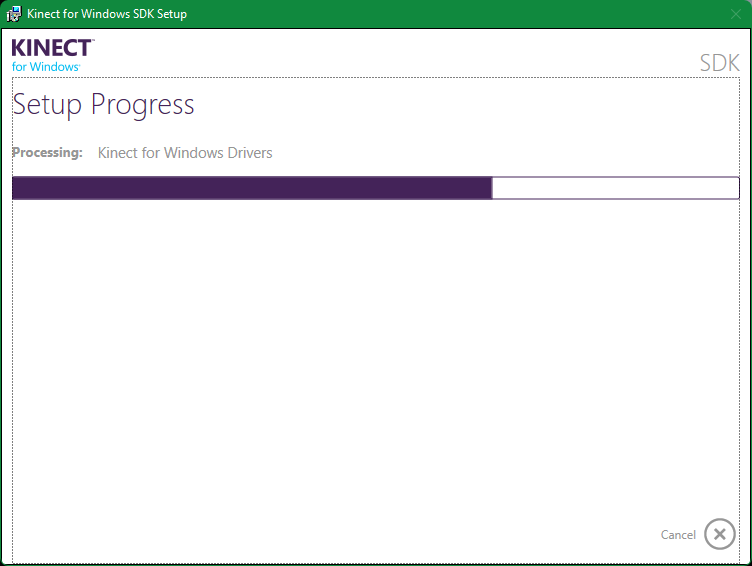Image resolution: width=752 pixels, height=566 pixels.
Task: Click the word 'Setup' in the page heading
Action: 47,105
